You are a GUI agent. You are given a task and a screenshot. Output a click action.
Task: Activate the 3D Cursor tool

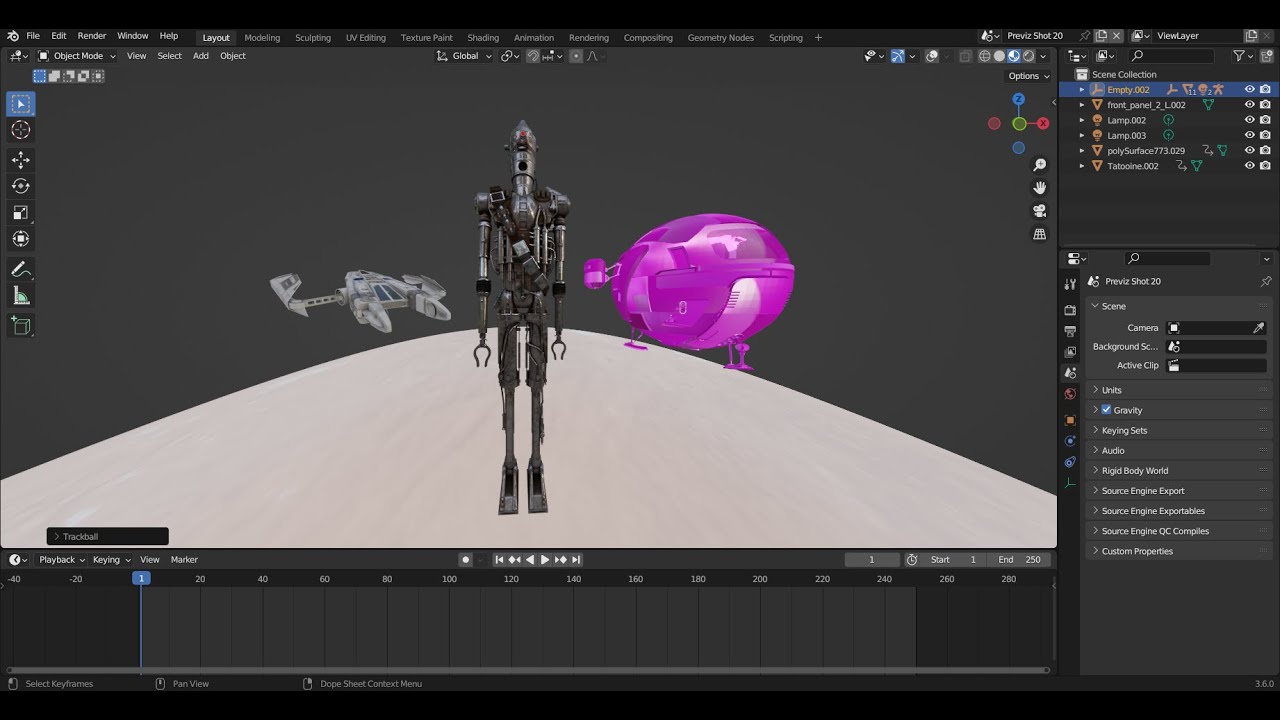click(21, 130)
